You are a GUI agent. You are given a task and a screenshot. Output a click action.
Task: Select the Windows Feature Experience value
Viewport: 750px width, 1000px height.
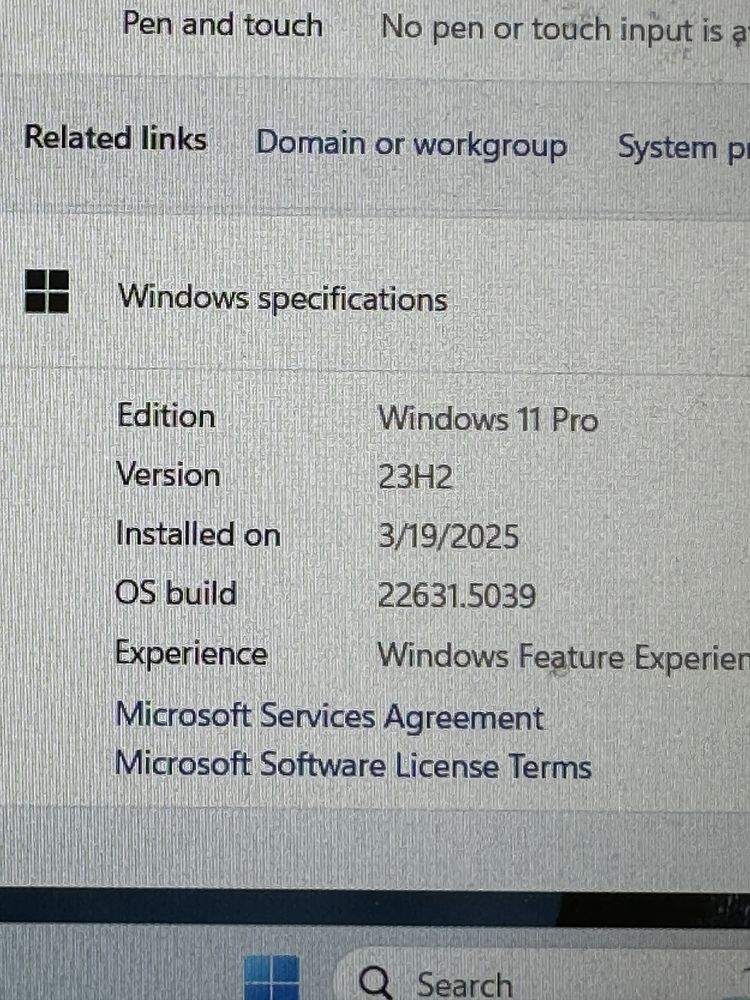(x=564, y=656)
